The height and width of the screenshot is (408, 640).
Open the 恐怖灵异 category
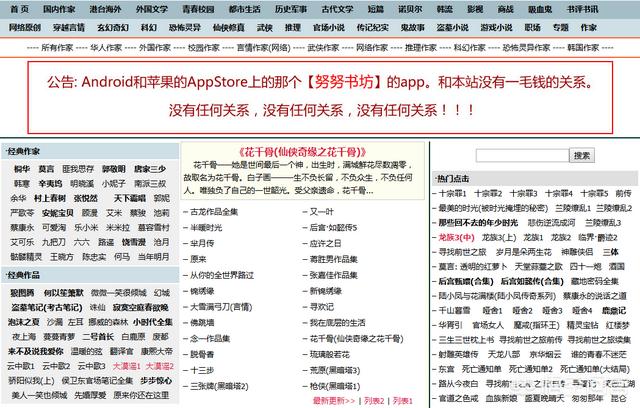[184, 27]
